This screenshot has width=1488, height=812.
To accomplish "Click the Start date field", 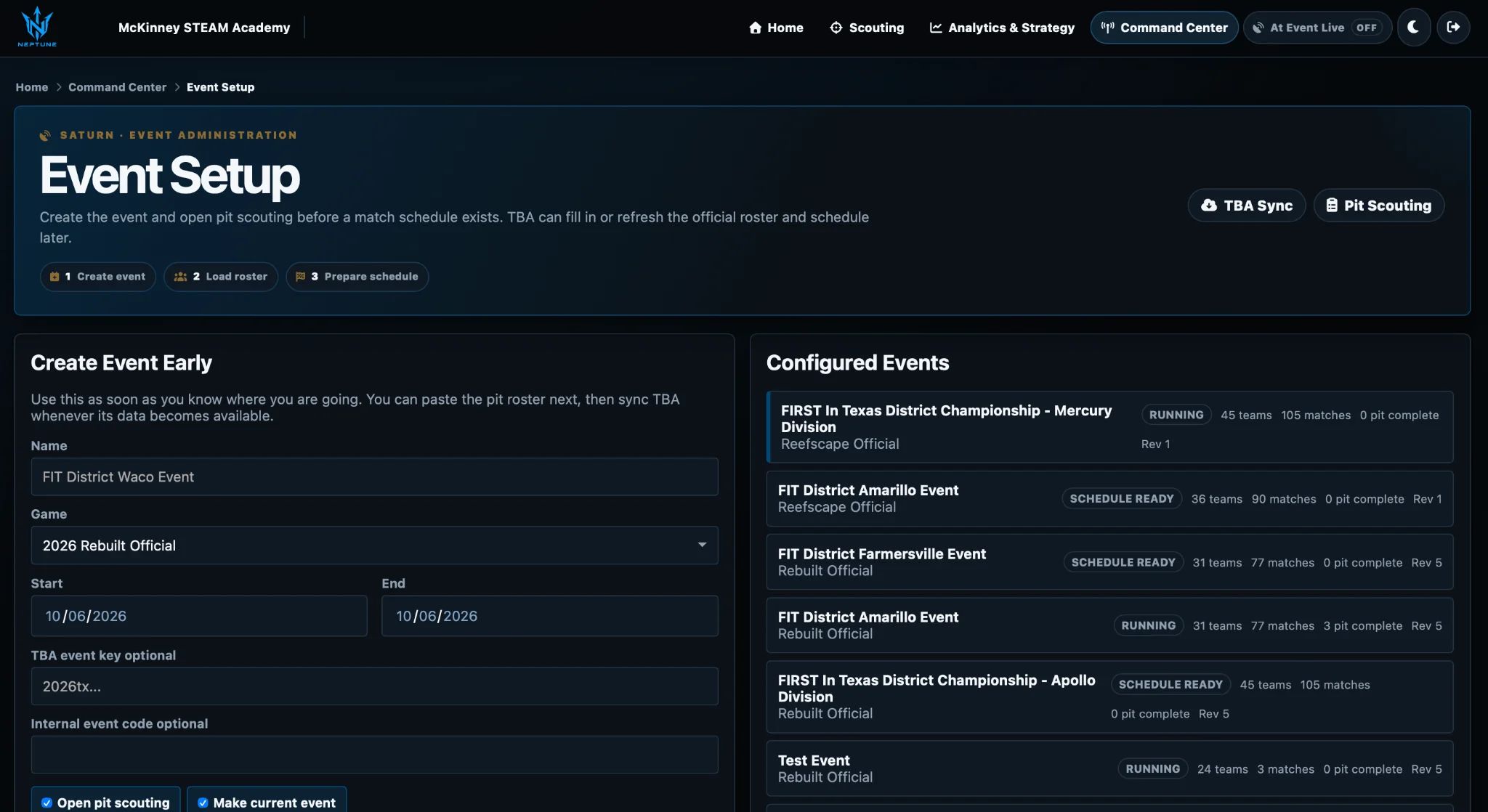I will 199,616.
